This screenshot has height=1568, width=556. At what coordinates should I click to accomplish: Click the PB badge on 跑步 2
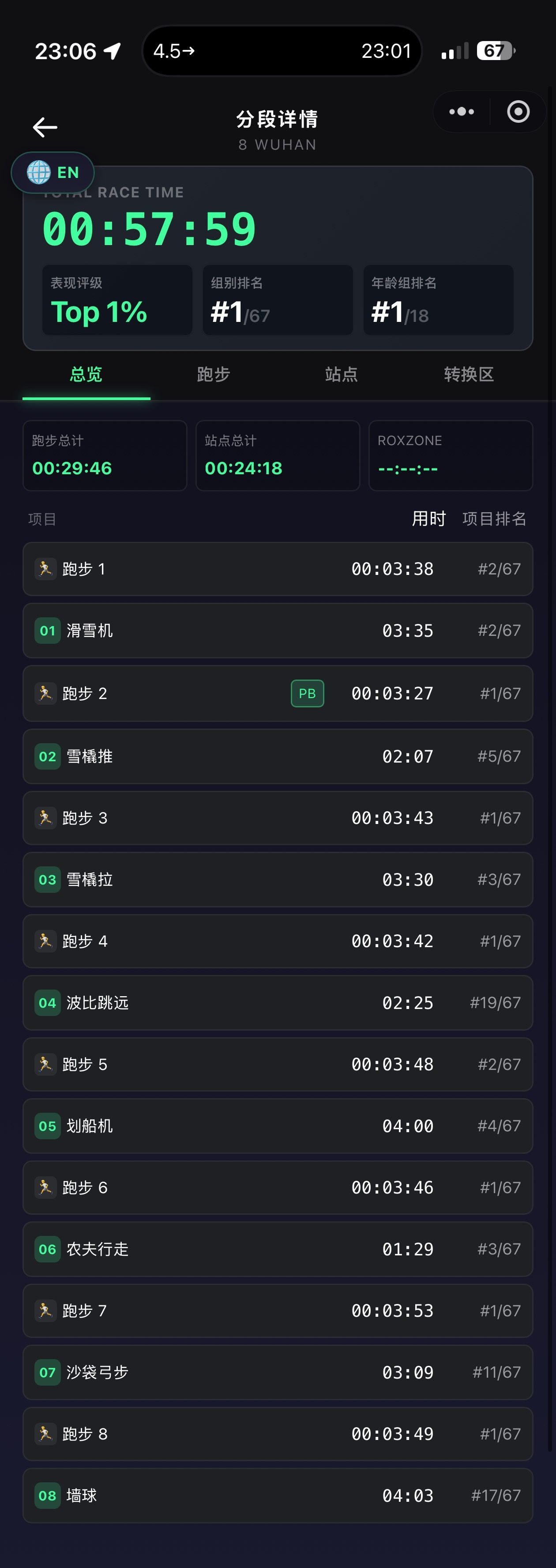(307, 693)
